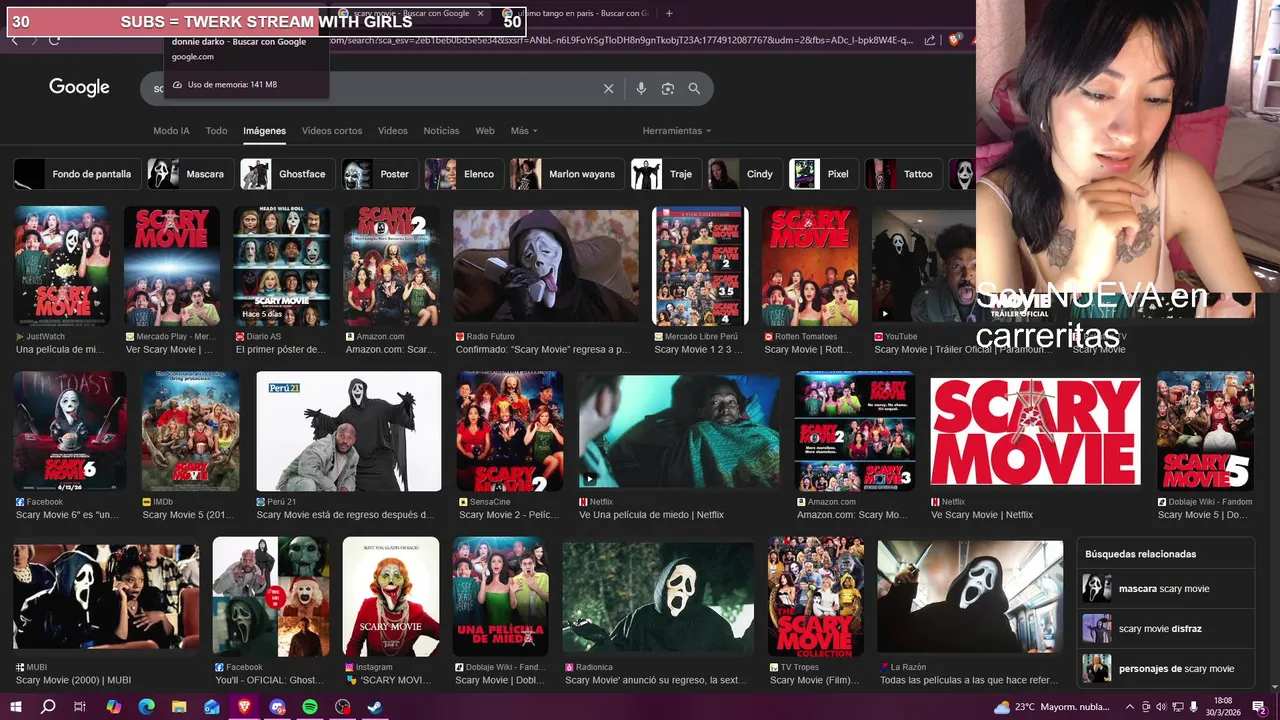This screenshot has height=720, width=1280.
Task: Open Herramientas dropdown
Action: [677, 131]
